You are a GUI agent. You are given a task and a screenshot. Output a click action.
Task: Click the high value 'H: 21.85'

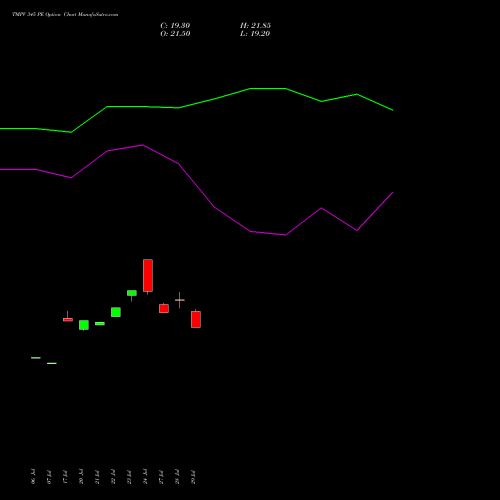255,26
